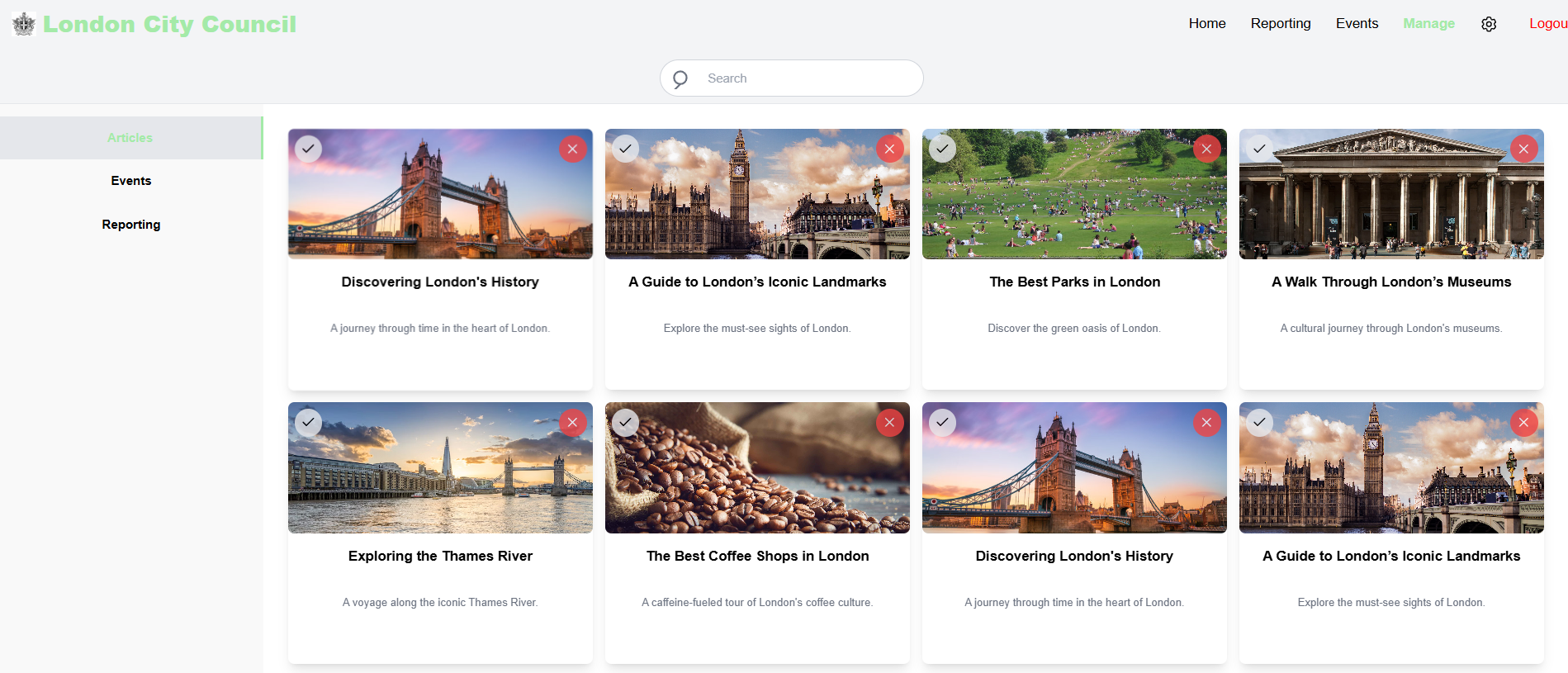Screen dimensions: 1568x673
Task: Approve second-row Guide to Iconic Landmarks card
Action: (1260, 422)
